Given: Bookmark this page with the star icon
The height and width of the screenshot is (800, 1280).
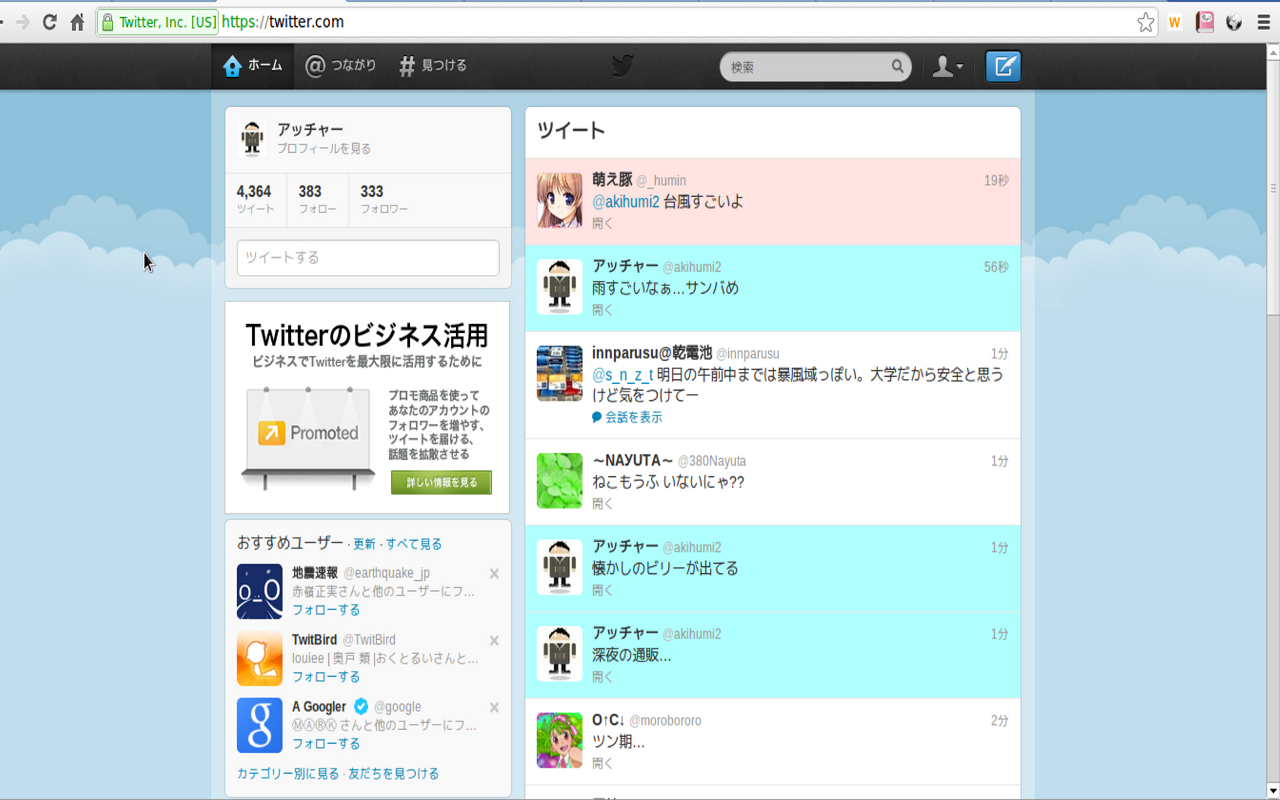Looking at the screenshot, I should [1145, 22].
